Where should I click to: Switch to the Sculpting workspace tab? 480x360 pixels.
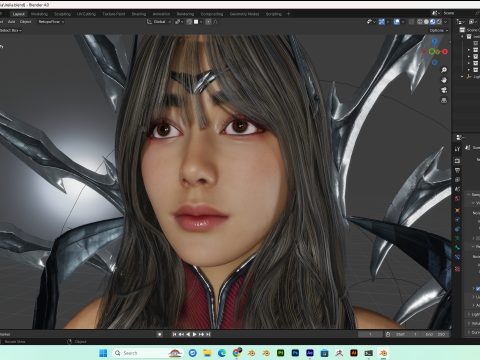point(62,14)
